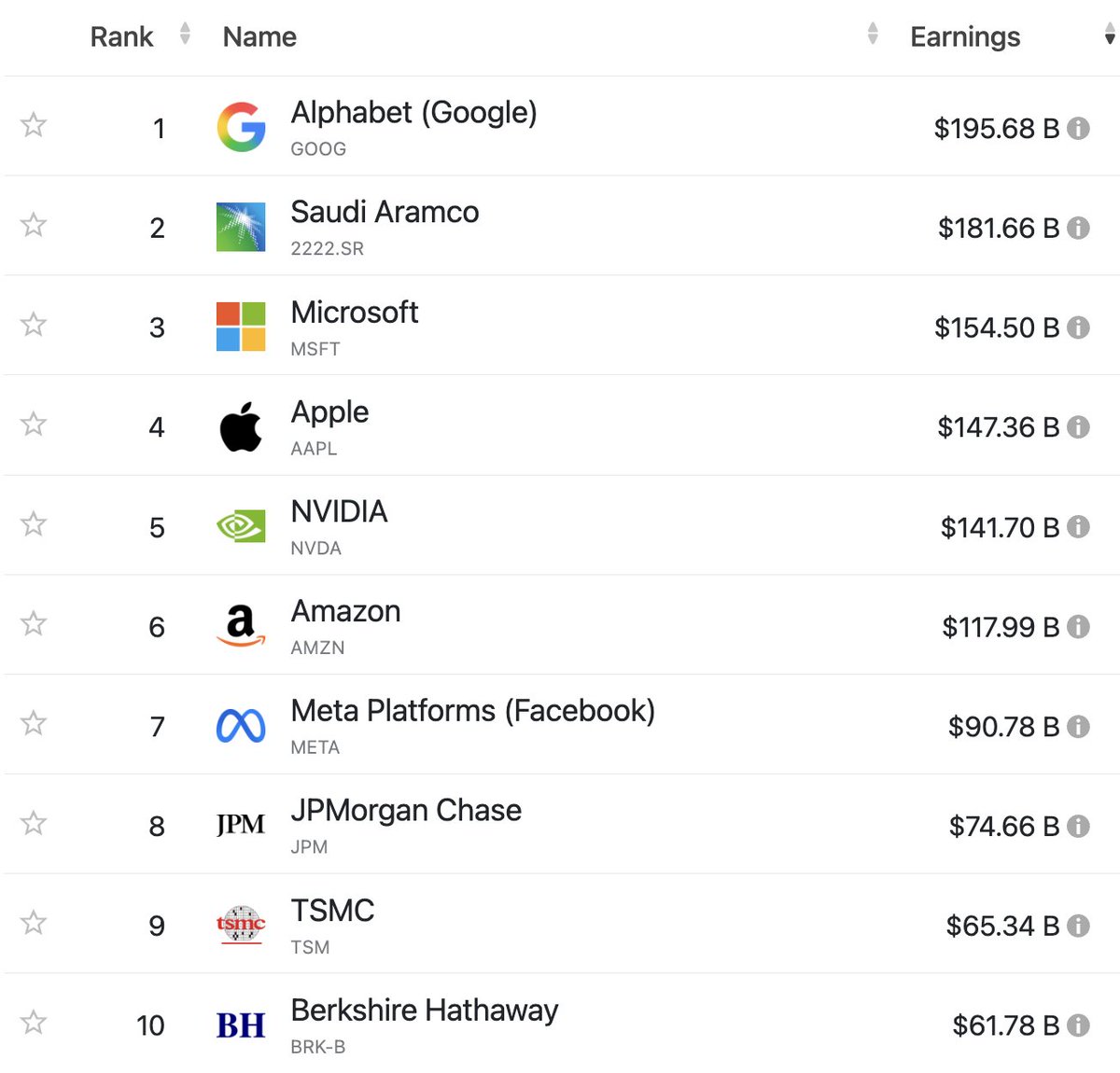Toggle the star for Apple row
Viewport: 1120px width, 1073px height.
click(x=34, y=424)
